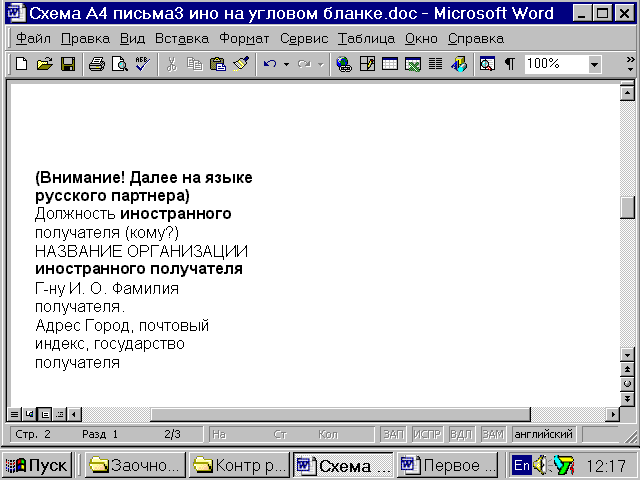Click vertical scrollbar down arrow
Screen dimensions: 640x480
tap(627, 354)
